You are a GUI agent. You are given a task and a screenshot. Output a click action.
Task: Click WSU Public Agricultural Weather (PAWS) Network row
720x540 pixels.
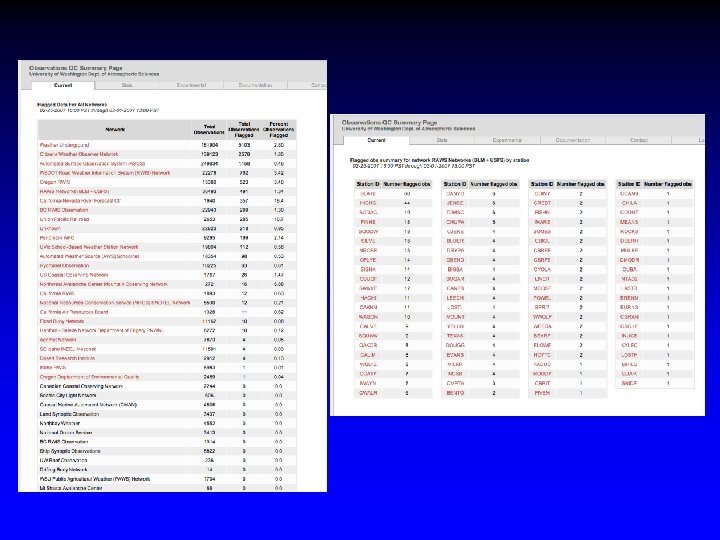coord(167,479)
